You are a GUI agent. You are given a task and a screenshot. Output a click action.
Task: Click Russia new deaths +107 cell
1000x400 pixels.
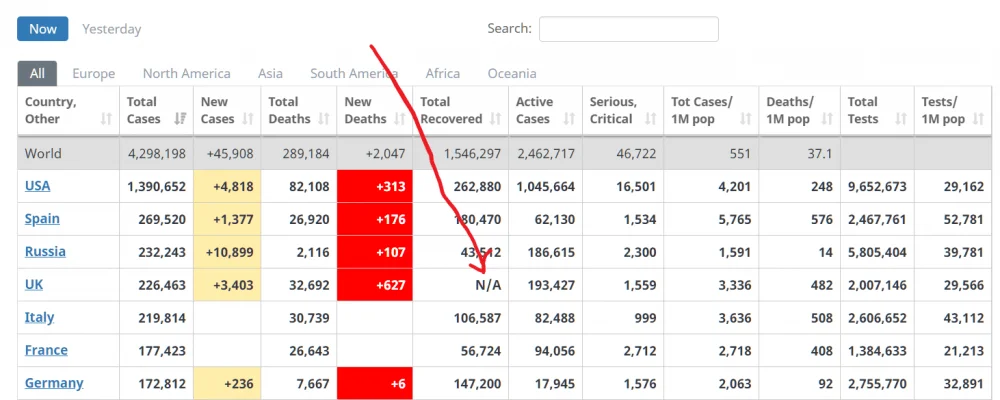point(374,252)
